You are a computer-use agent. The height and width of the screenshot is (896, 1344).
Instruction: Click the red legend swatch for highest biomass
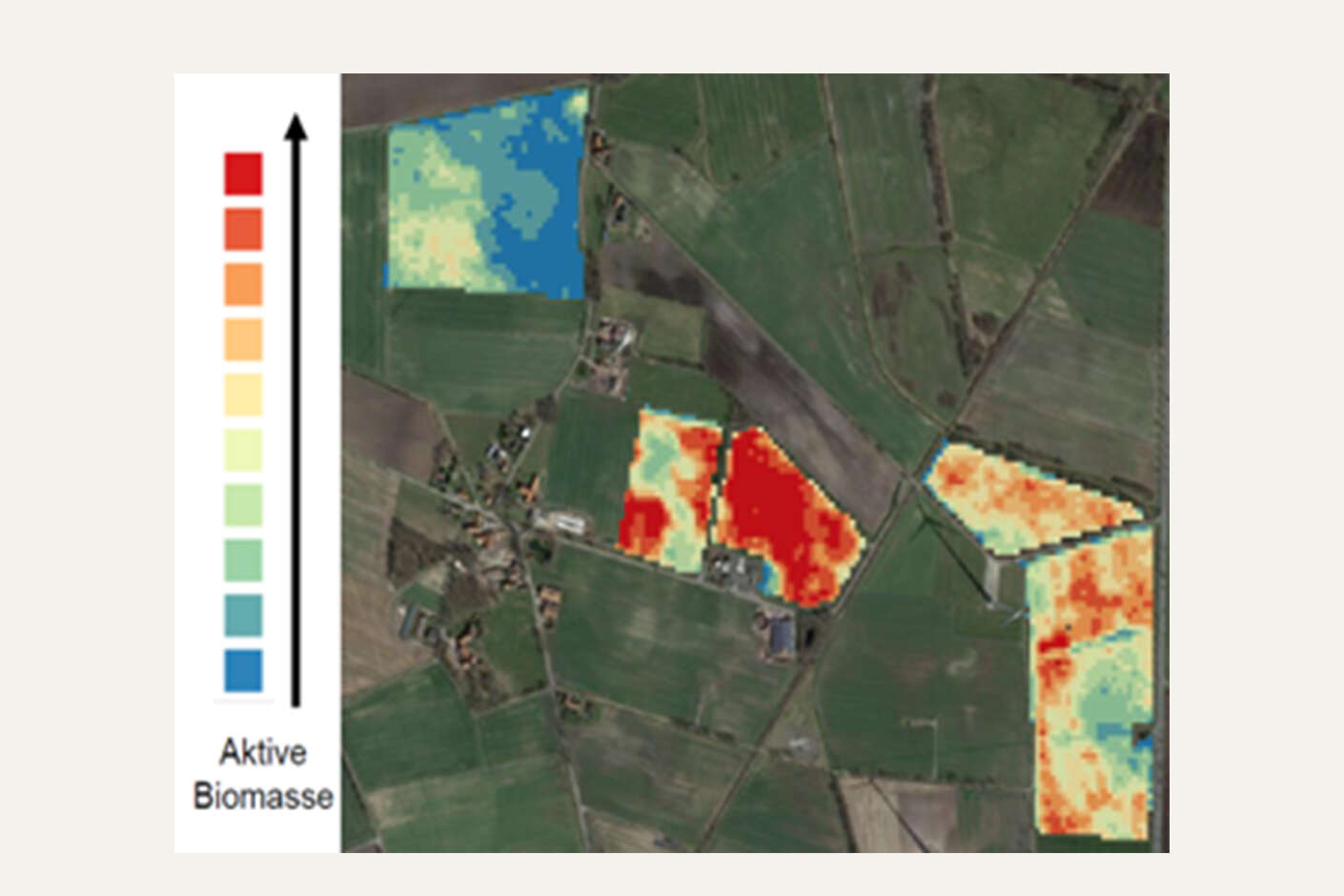[x=243, y=173]
